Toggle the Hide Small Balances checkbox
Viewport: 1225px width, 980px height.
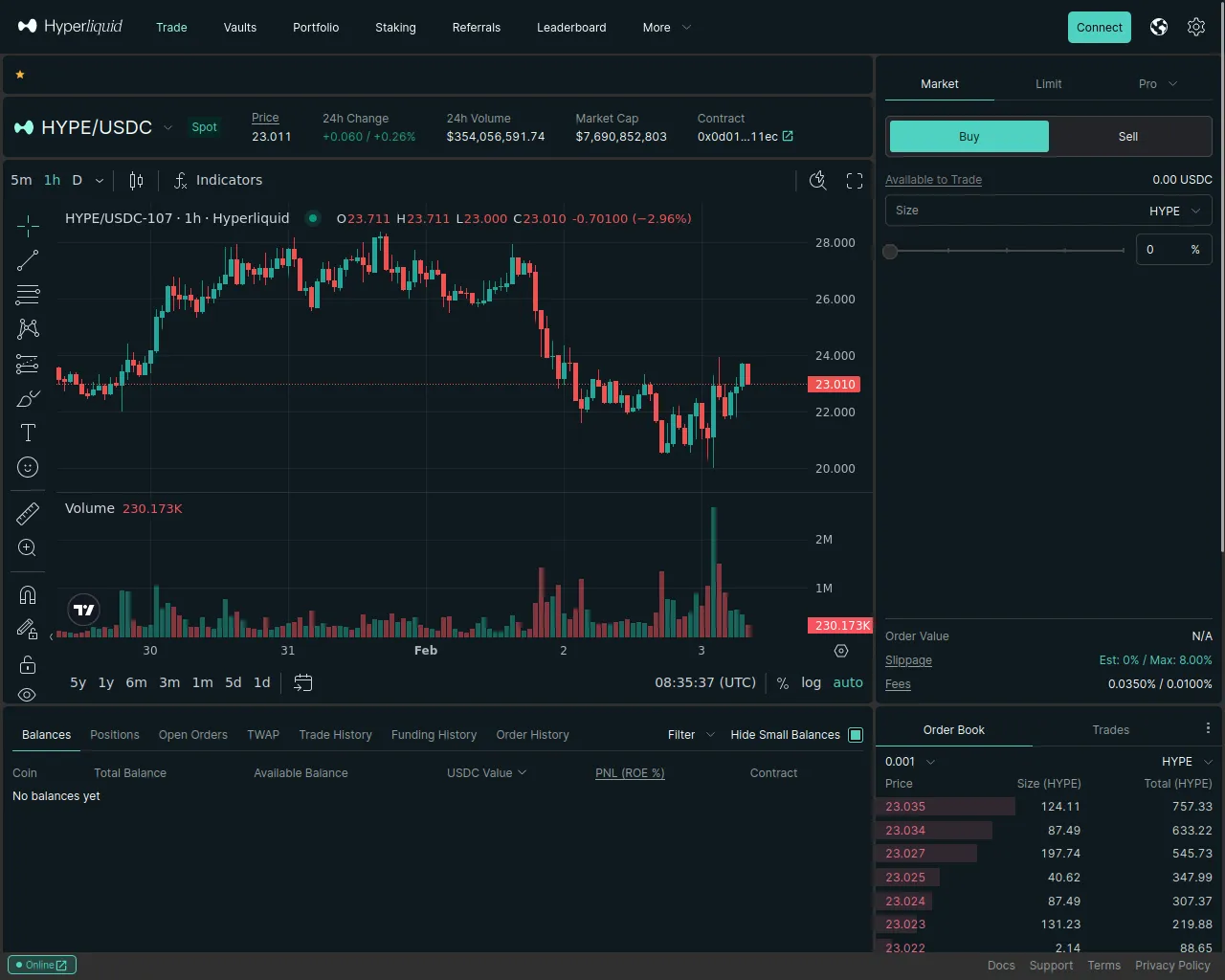point(856,735)
